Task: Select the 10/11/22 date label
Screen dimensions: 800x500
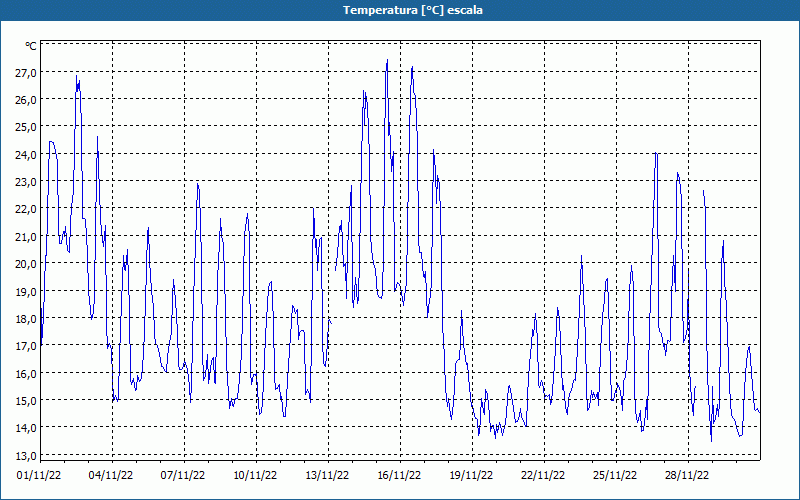Action: coord(255,476)
